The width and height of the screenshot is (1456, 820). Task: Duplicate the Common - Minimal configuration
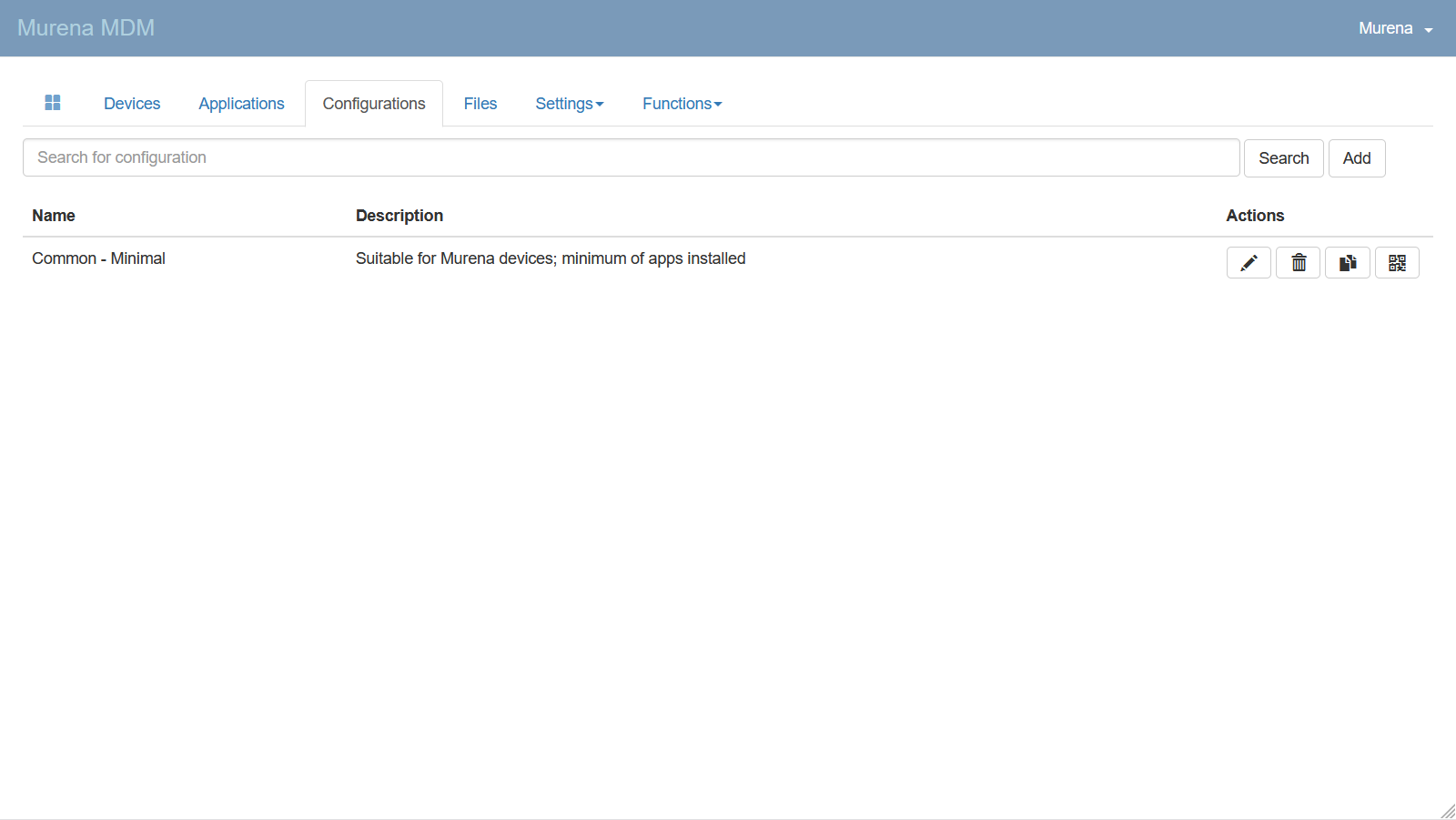point(1347,263)
